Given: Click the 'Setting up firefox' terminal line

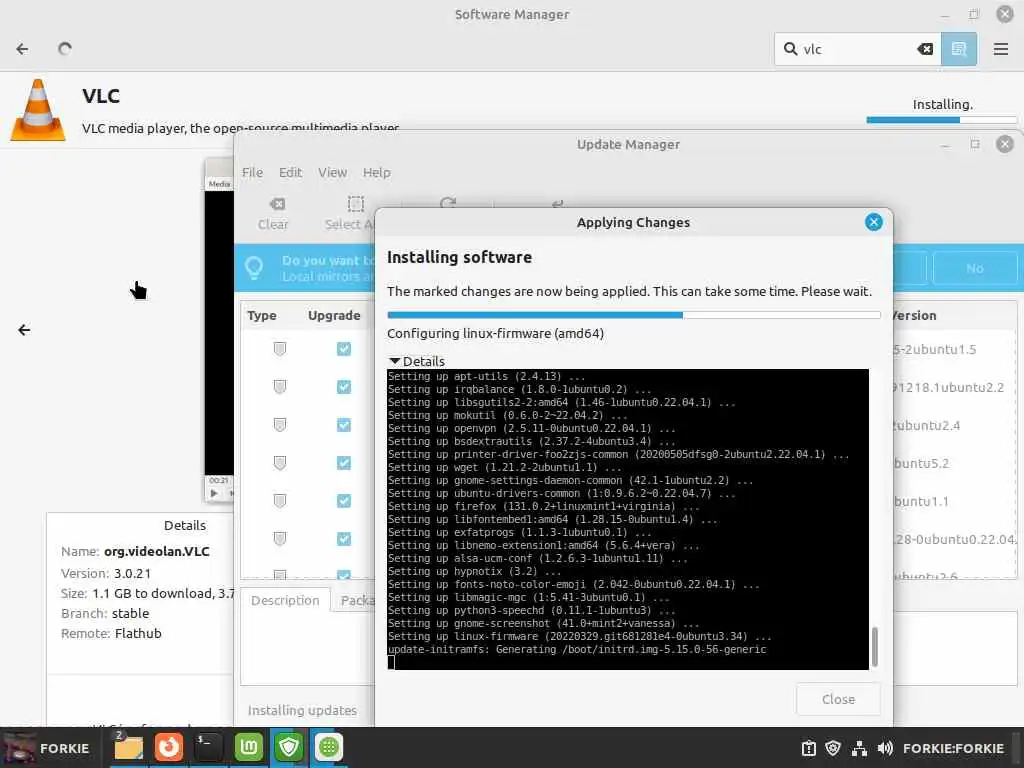Looking at the screenshot, I should [x=543, y=506].
